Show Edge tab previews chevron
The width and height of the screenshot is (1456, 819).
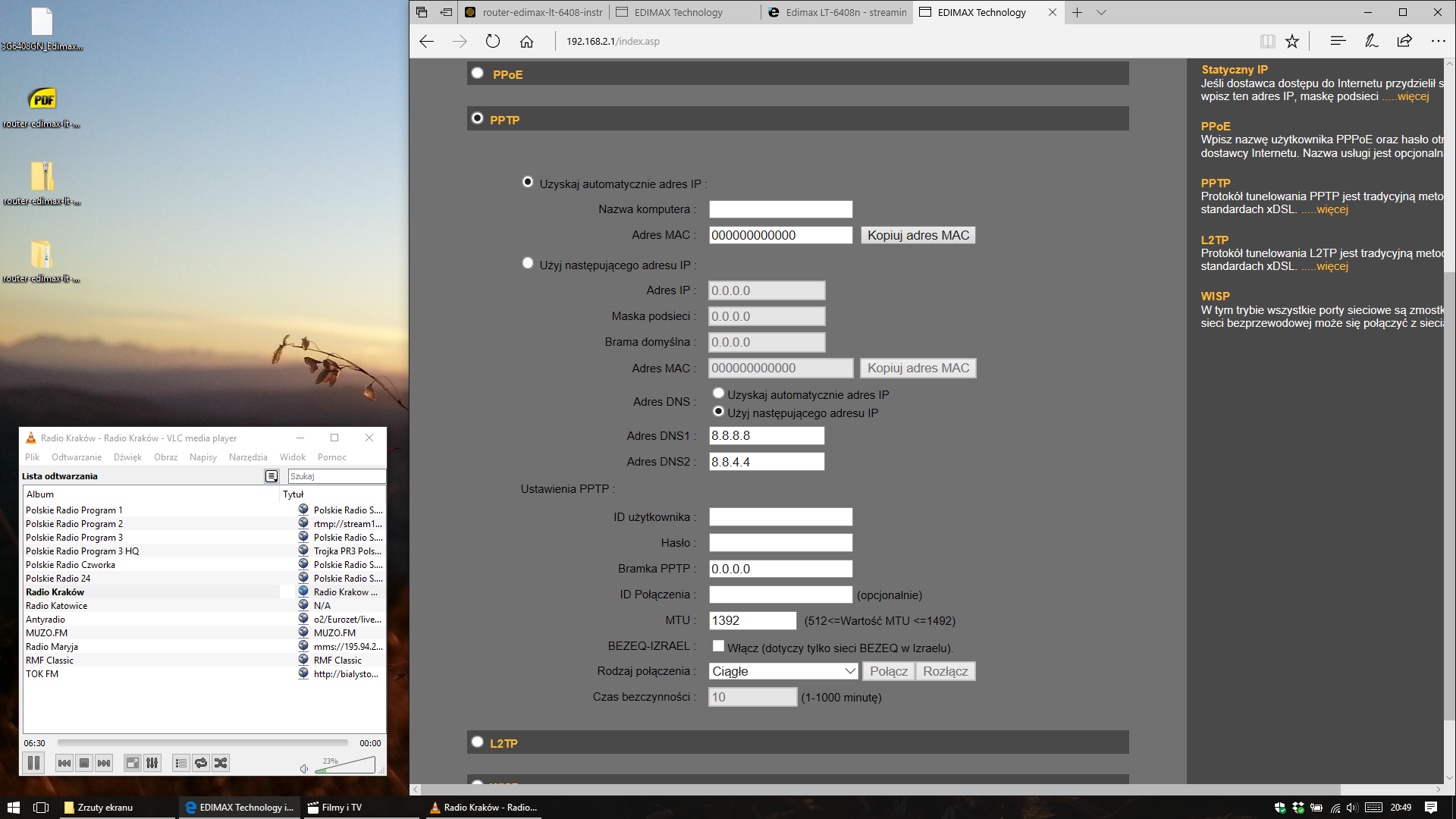(x=1101, y=12)
